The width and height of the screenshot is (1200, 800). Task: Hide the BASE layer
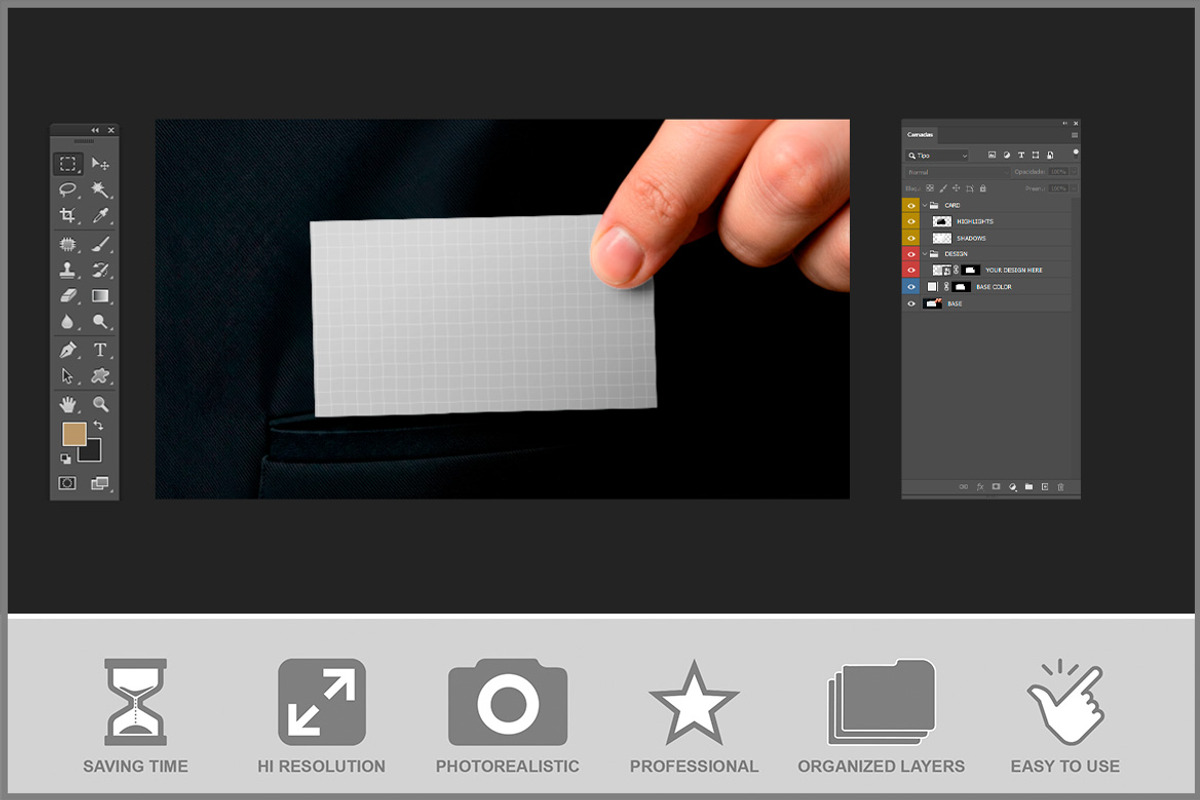[910, 303]
